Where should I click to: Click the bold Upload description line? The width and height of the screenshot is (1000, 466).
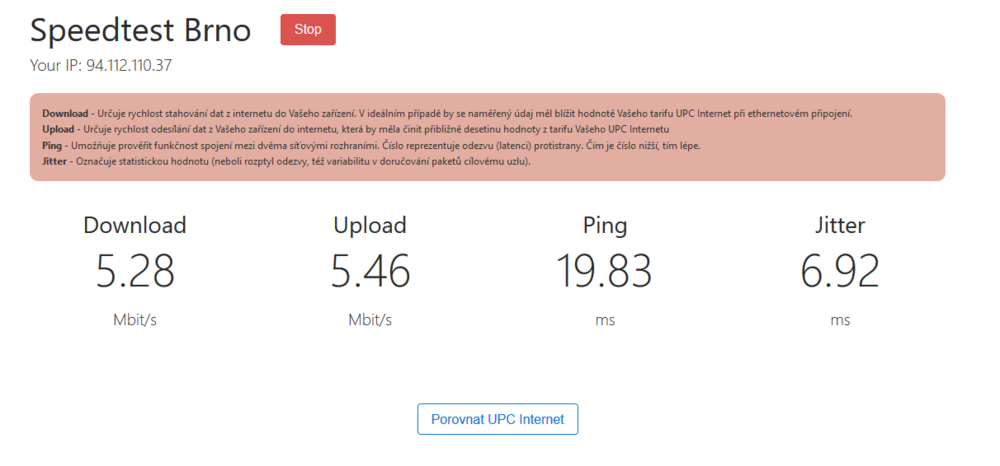click(355, 129)
